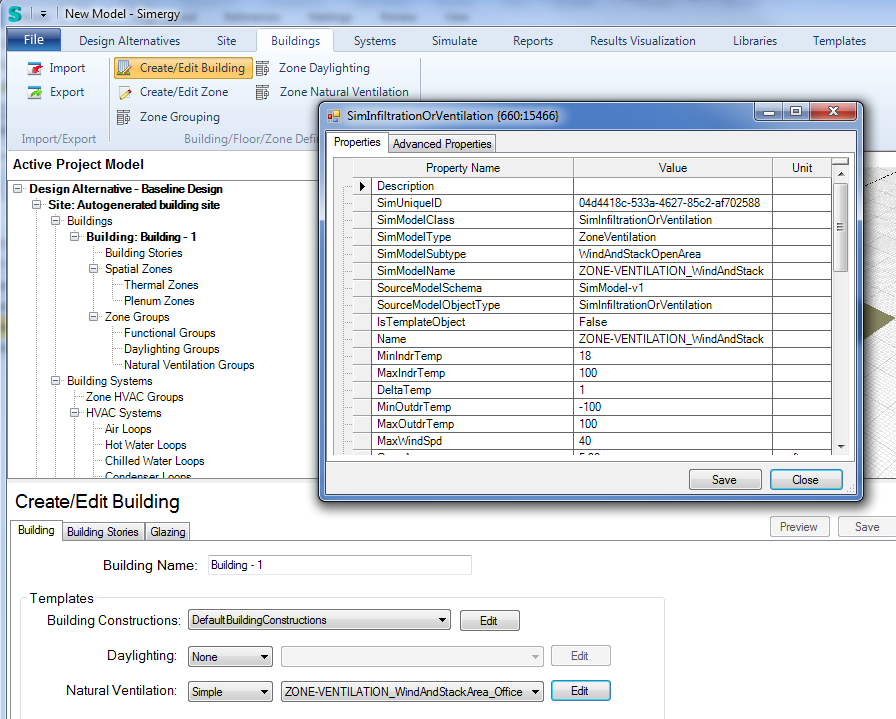Collapse the Design Alternative - Baseline Design node
Viewport: 896px width, 719px height.
click(18, 189)
